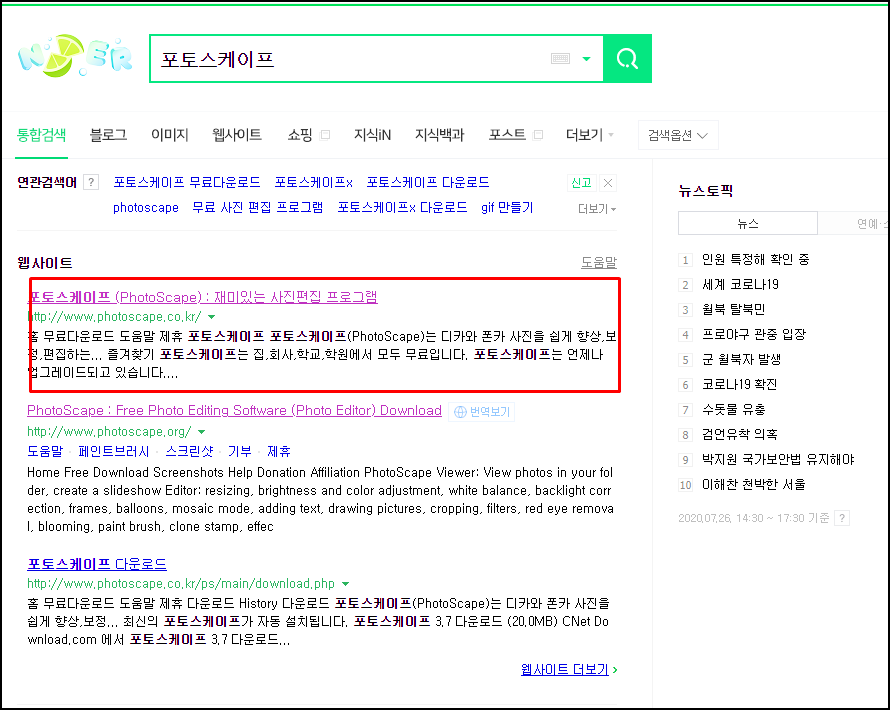890x710 pixels.
Task: Open the 포스트 tab
Action: click(507, 135)
